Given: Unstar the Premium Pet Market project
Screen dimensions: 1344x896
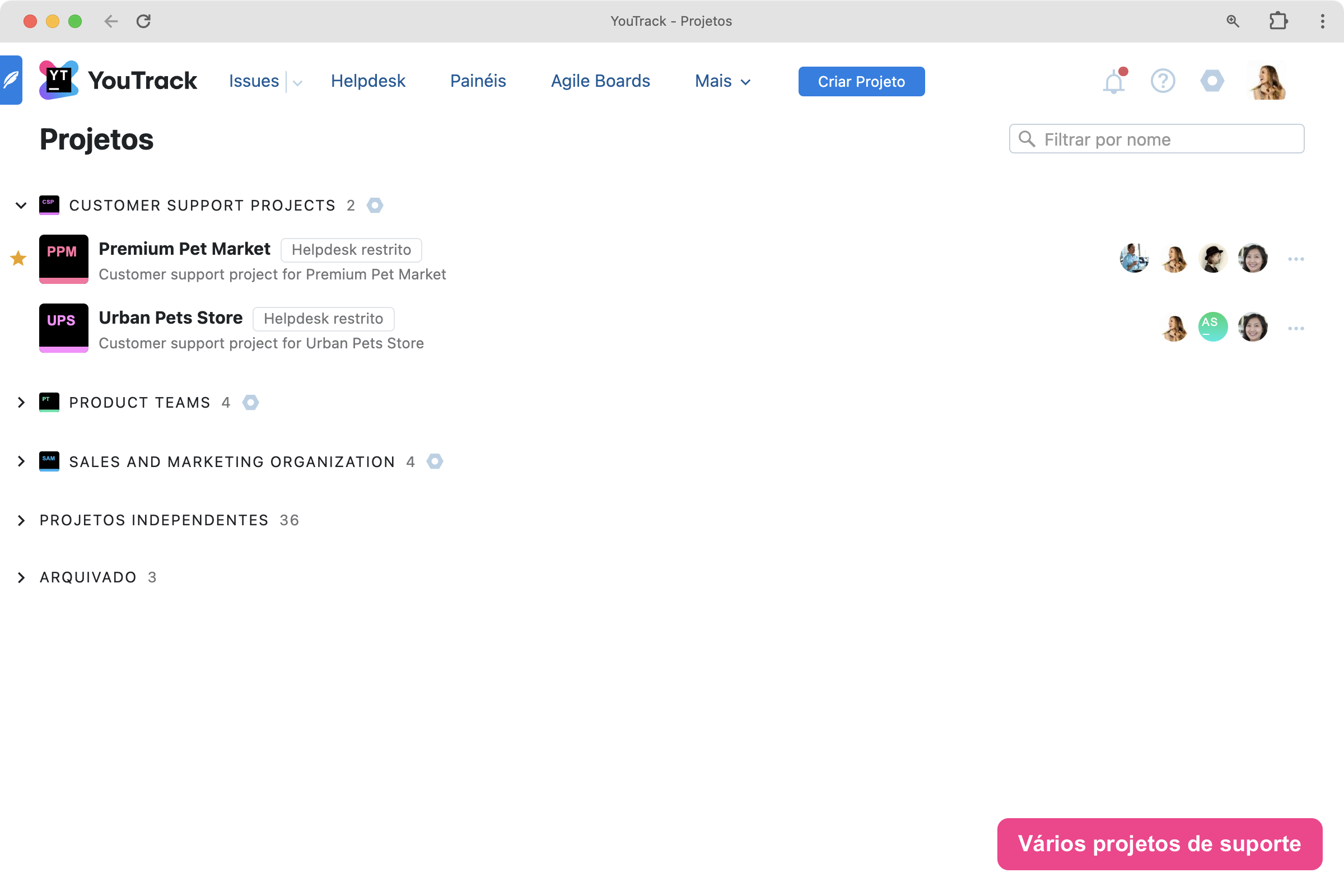Looking at the screenshot, I should [18, 258].
